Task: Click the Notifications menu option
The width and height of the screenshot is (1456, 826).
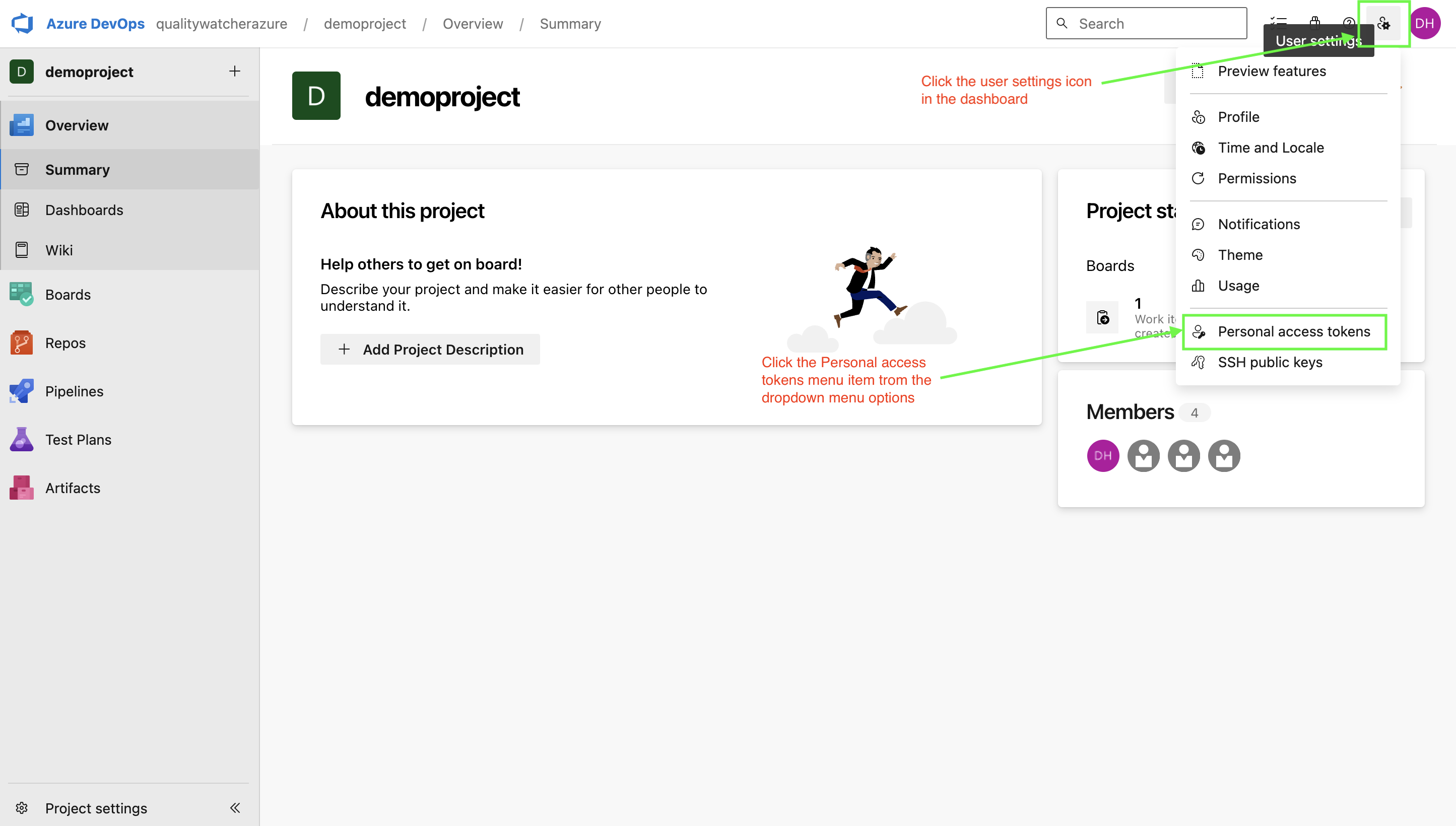Action: point(1258,223)
